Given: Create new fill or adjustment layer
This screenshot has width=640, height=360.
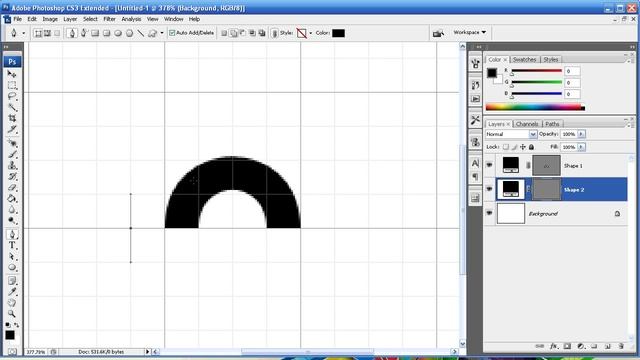Looking at the screenshot, I should pos(580,346).
